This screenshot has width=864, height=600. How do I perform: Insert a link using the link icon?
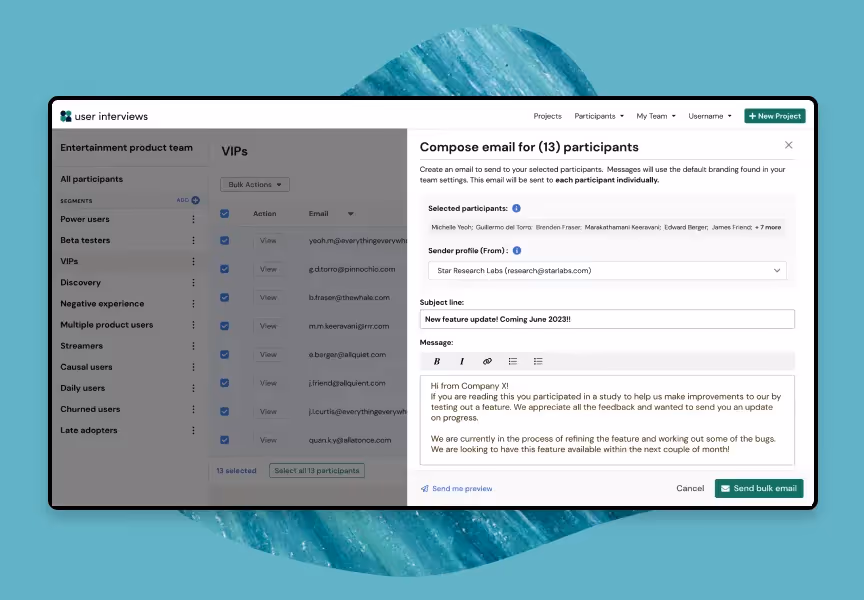tap(487, 361)
